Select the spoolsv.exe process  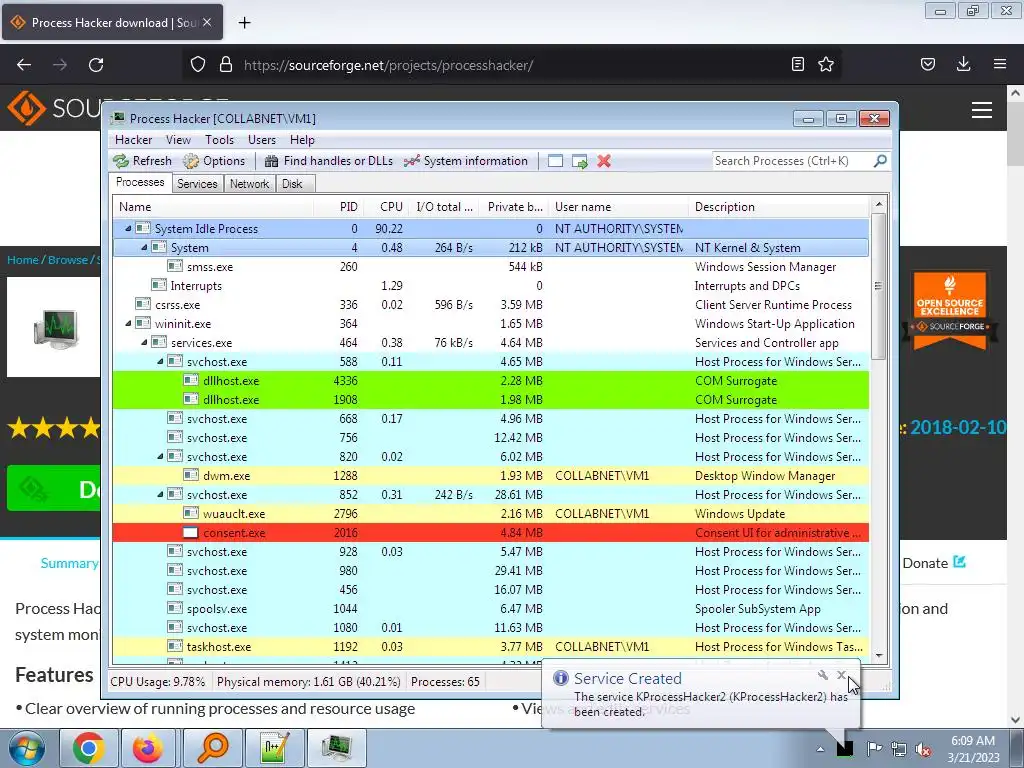(x=490, y=609)
